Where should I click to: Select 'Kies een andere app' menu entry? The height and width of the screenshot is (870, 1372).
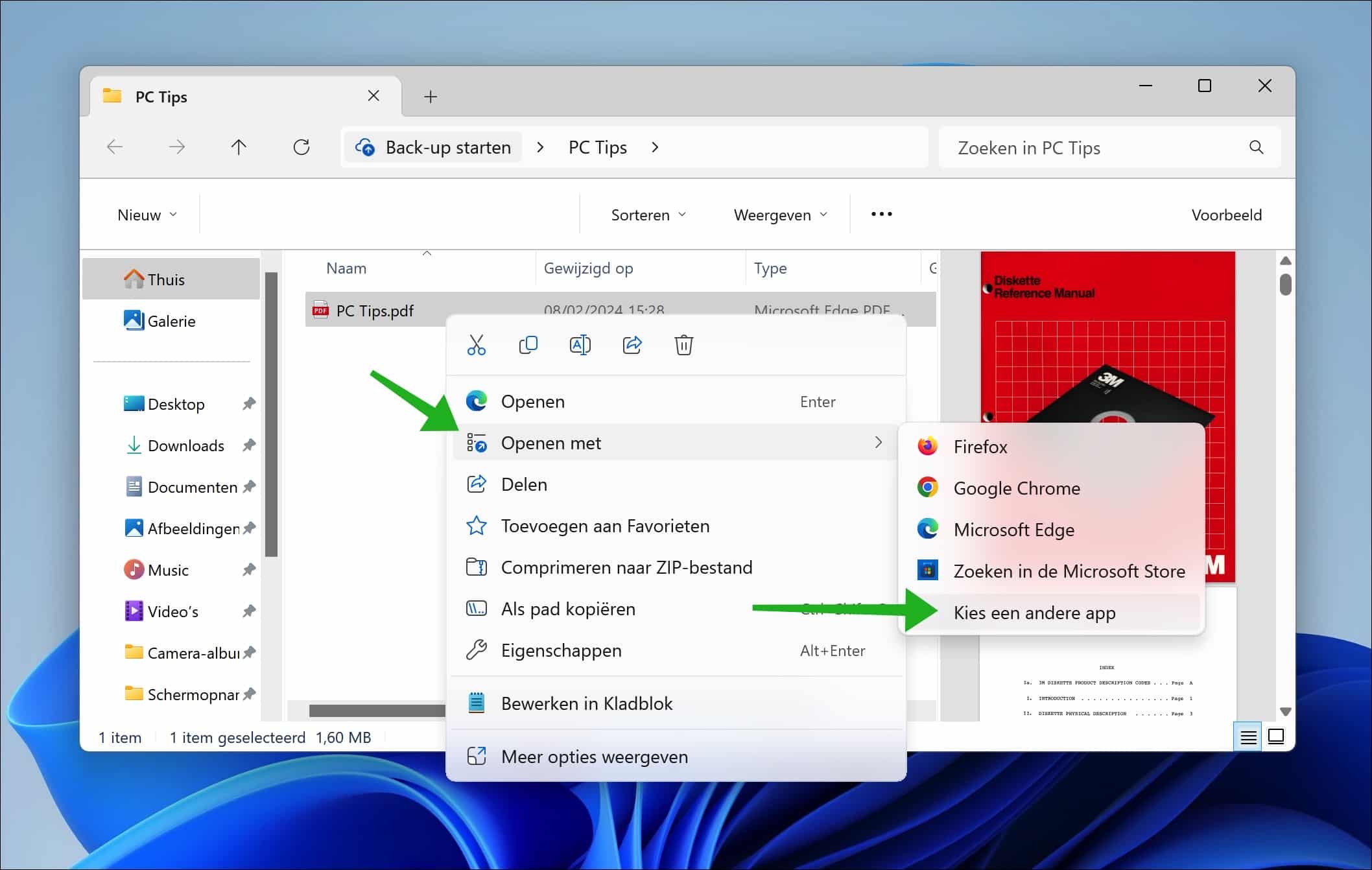[1034, 613]
